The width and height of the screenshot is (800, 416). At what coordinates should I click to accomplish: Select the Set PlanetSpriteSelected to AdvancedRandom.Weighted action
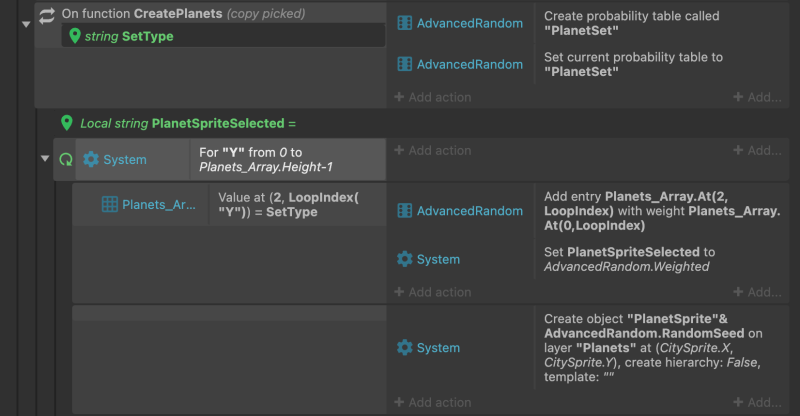[630, 259]
